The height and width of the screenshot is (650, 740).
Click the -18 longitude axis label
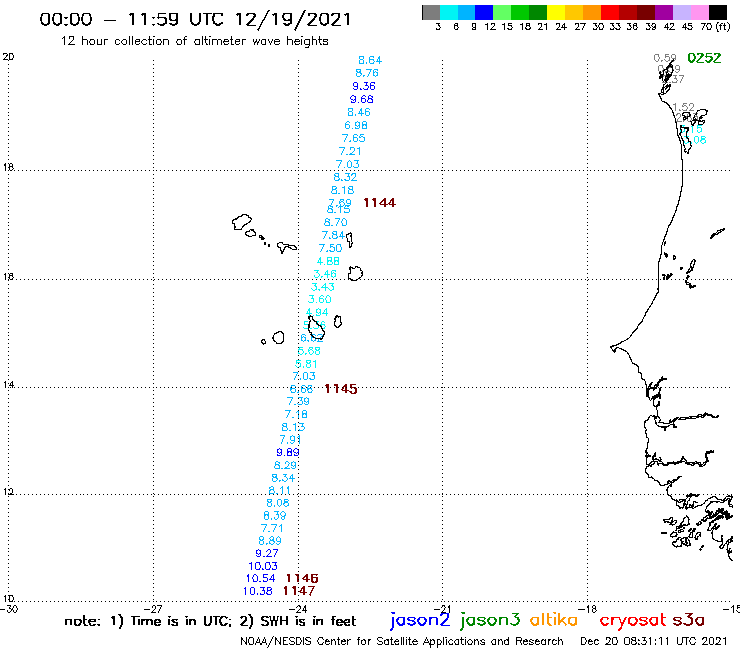[588, 609]
